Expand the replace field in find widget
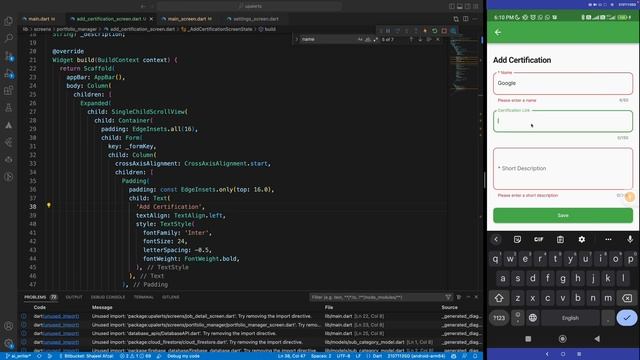The height and width of the screenshot is (360, 640). coord(297,40)
